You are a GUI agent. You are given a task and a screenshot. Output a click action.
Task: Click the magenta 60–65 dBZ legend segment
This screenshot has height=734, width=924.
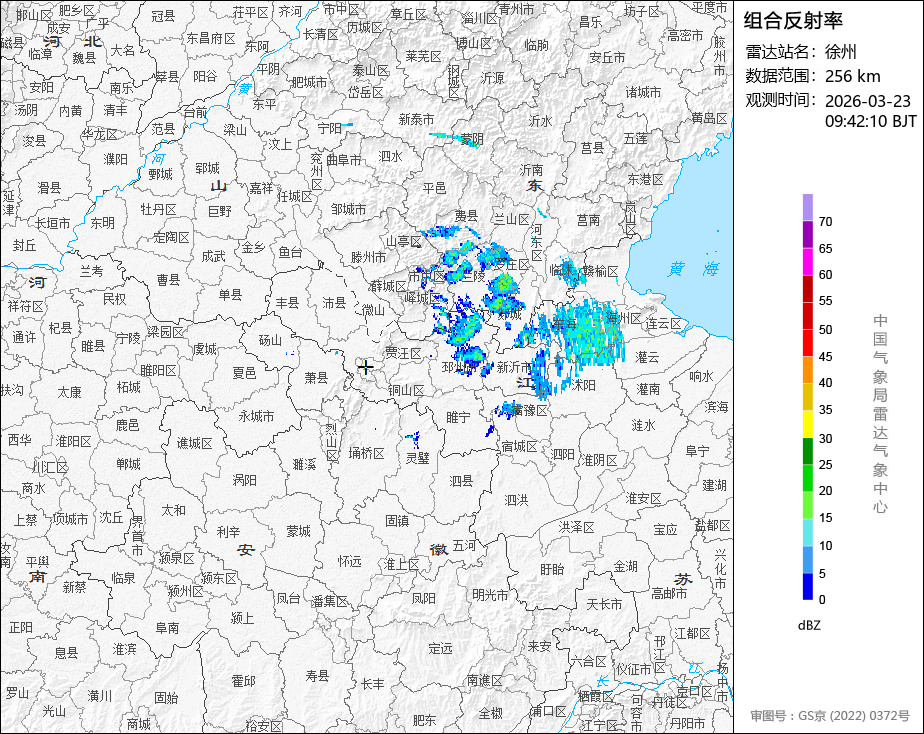tap(807, 261)
